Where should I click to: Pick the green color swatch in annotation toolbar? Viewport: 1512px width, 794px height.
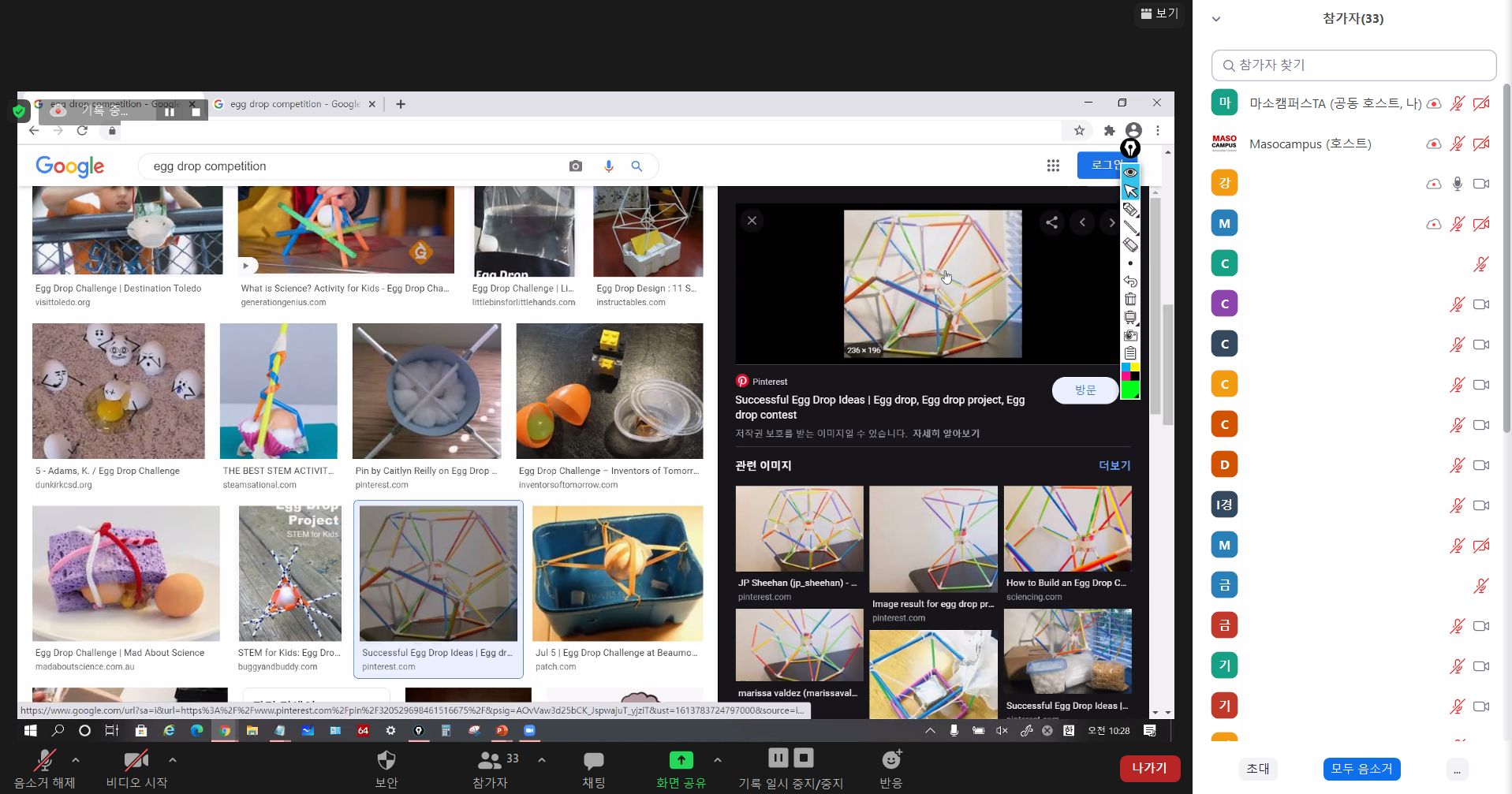point(1130,390)
